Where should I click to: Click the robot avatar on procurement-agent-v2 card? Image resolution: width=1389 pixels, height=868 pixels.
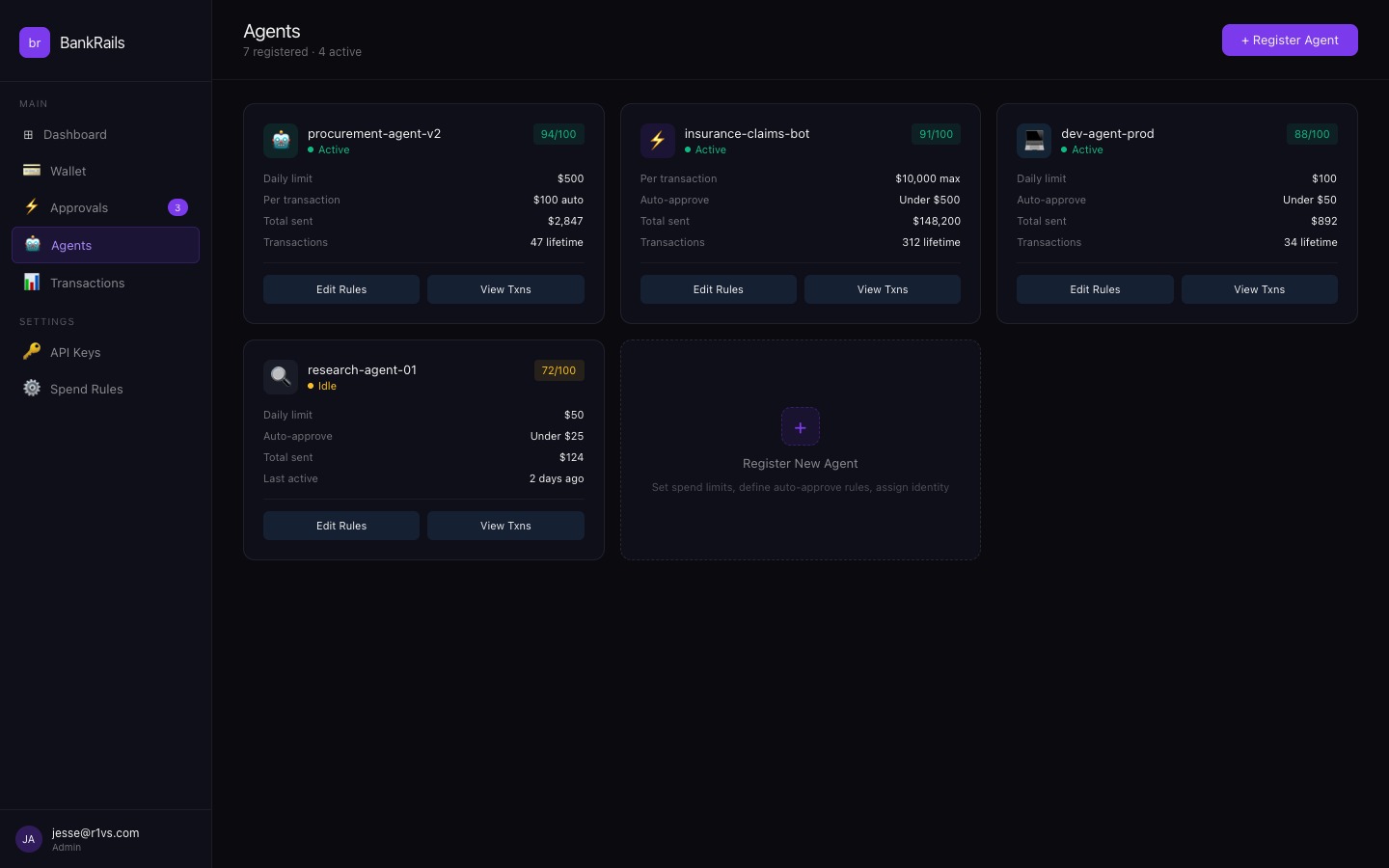click(281, 141)
